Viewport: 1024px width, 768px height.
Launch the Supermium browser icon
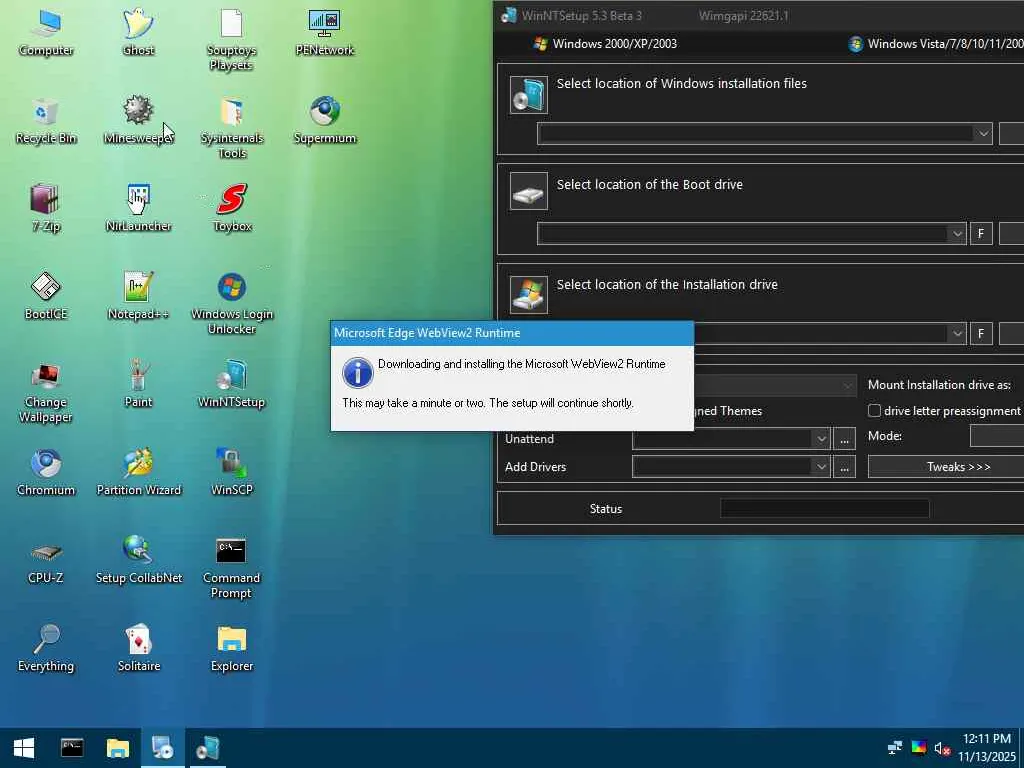[325, 121]
